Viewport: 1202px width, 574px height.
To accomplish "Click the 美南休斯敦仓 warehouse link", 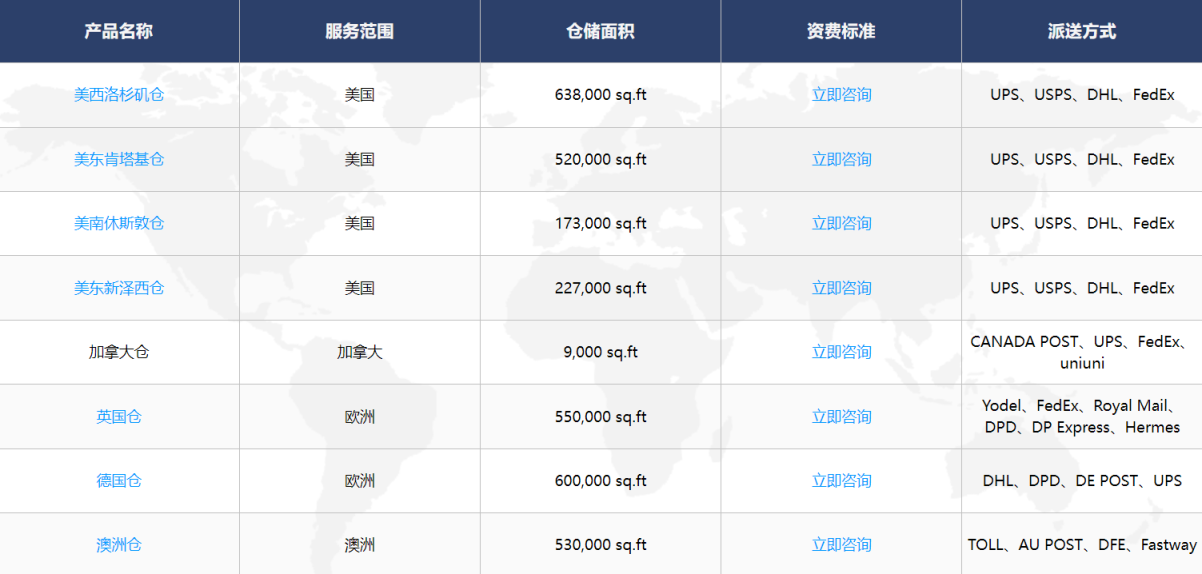I will tap(119, 223).
